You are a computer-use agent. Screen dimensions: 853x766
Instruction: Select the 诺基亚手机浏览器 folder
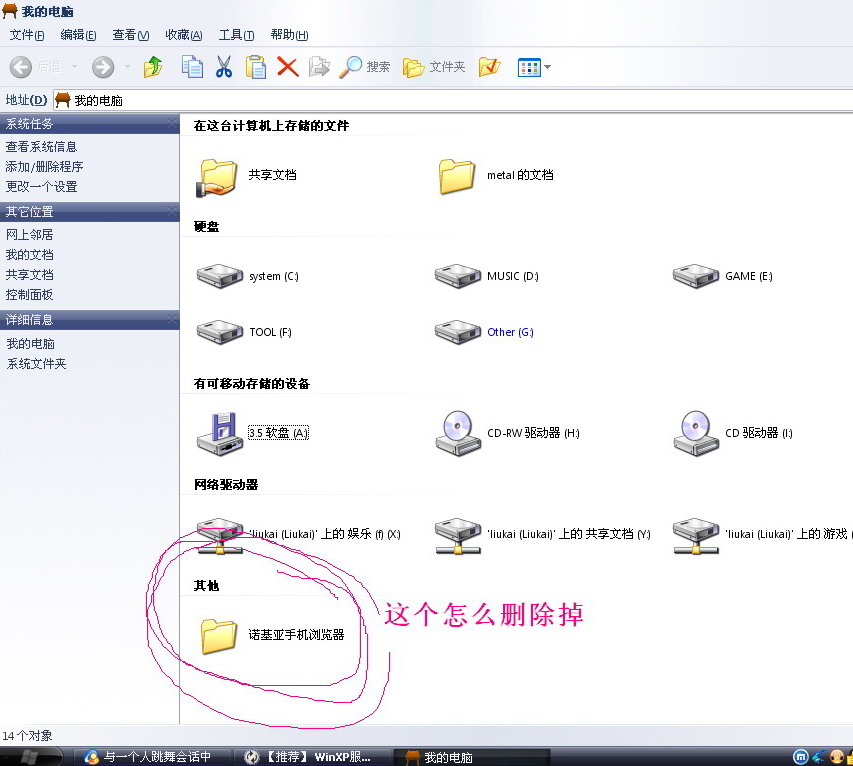click(x=219, y=635)
